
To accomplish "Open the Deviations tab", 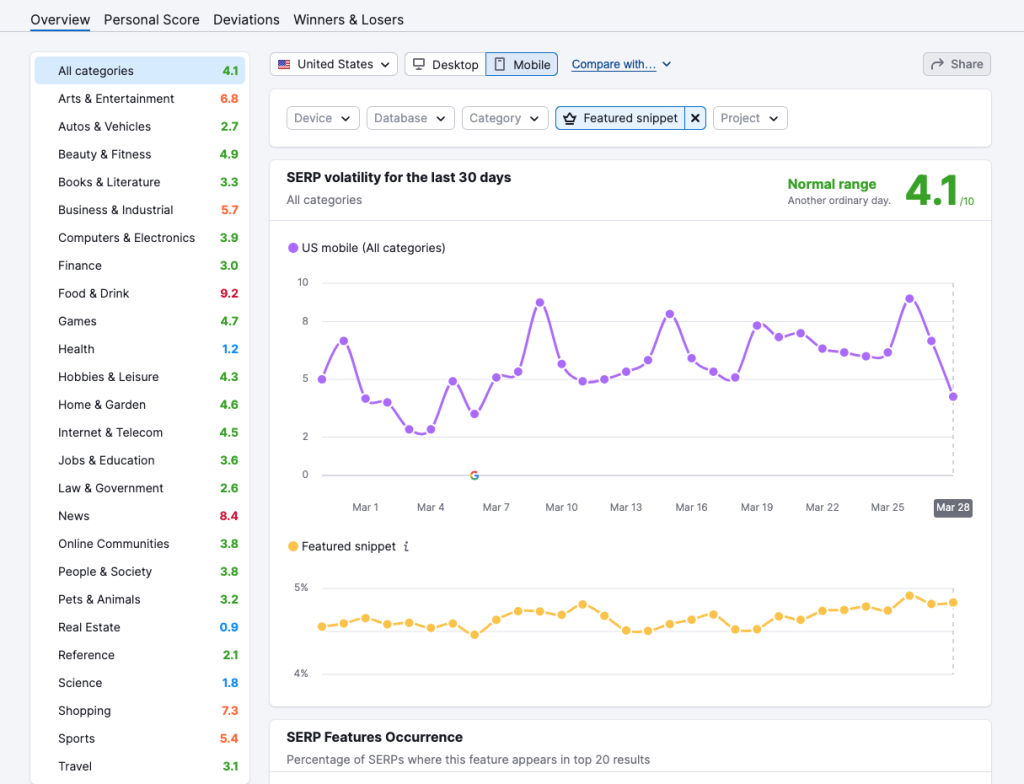I will coord(246,19).
